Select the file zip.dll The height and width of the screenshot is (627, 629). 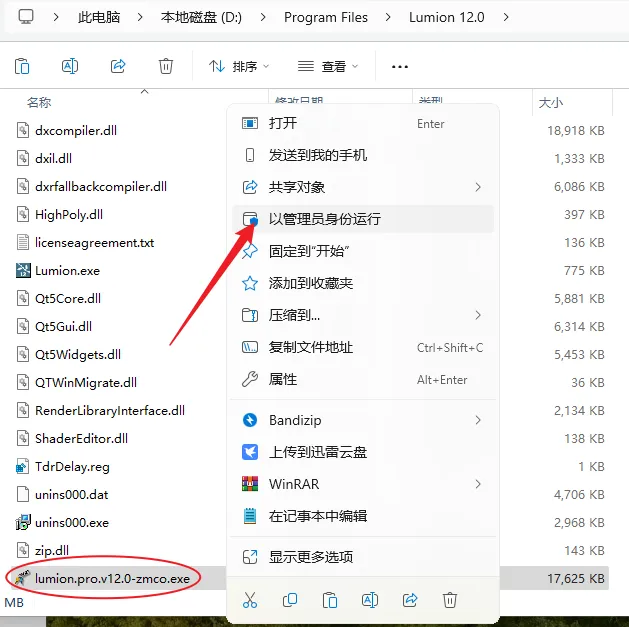pyautogui.click(x=52, y=550)
